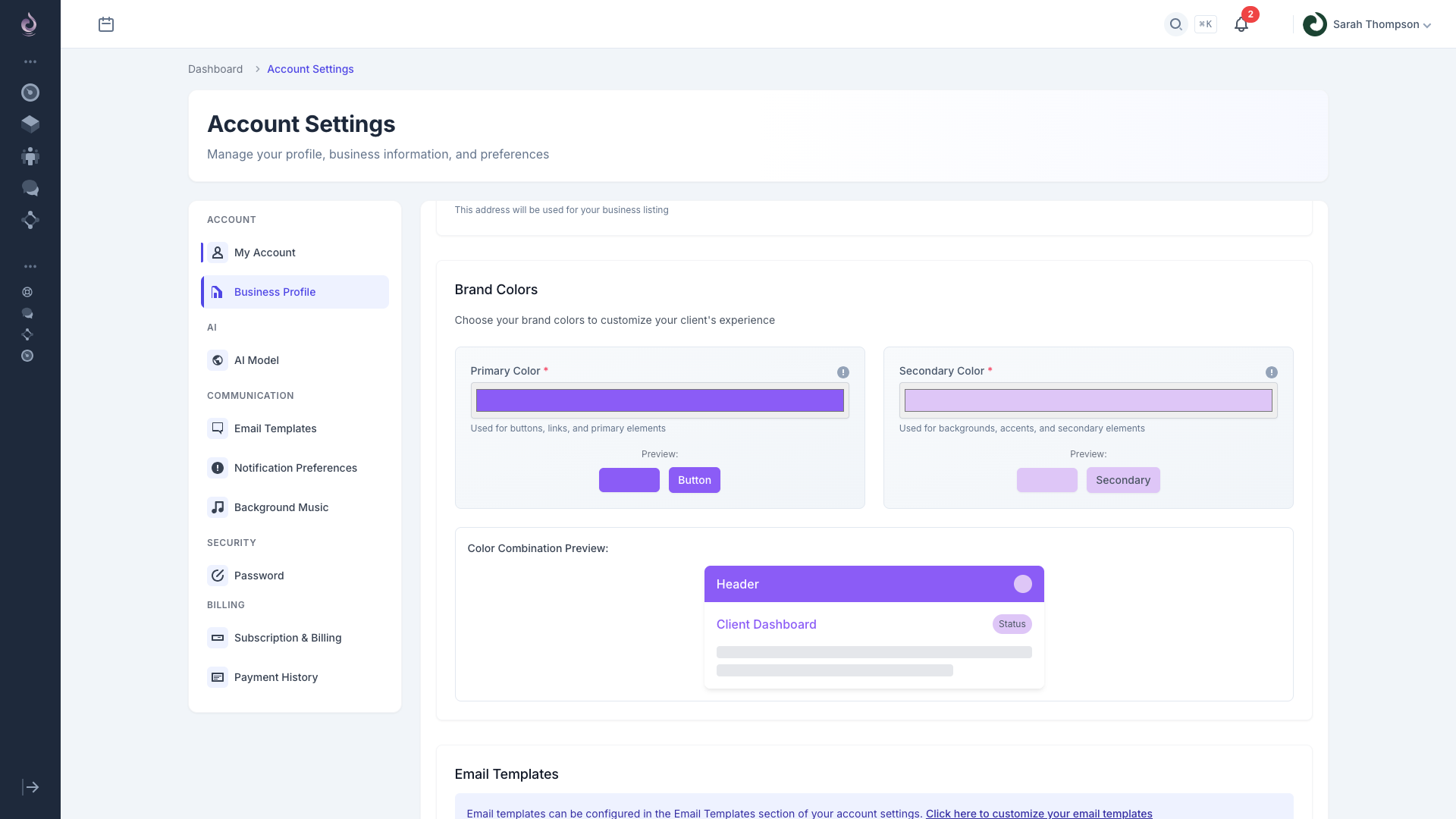This screenshot has height=819, width=1456.
Task: Select Subscription & Billing menu item
Action: point(287,638)
